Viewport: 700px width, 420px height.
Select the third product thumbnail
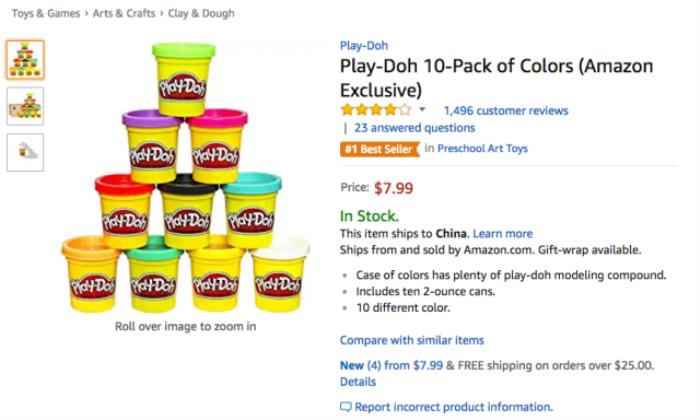click(x=25, y=153)
